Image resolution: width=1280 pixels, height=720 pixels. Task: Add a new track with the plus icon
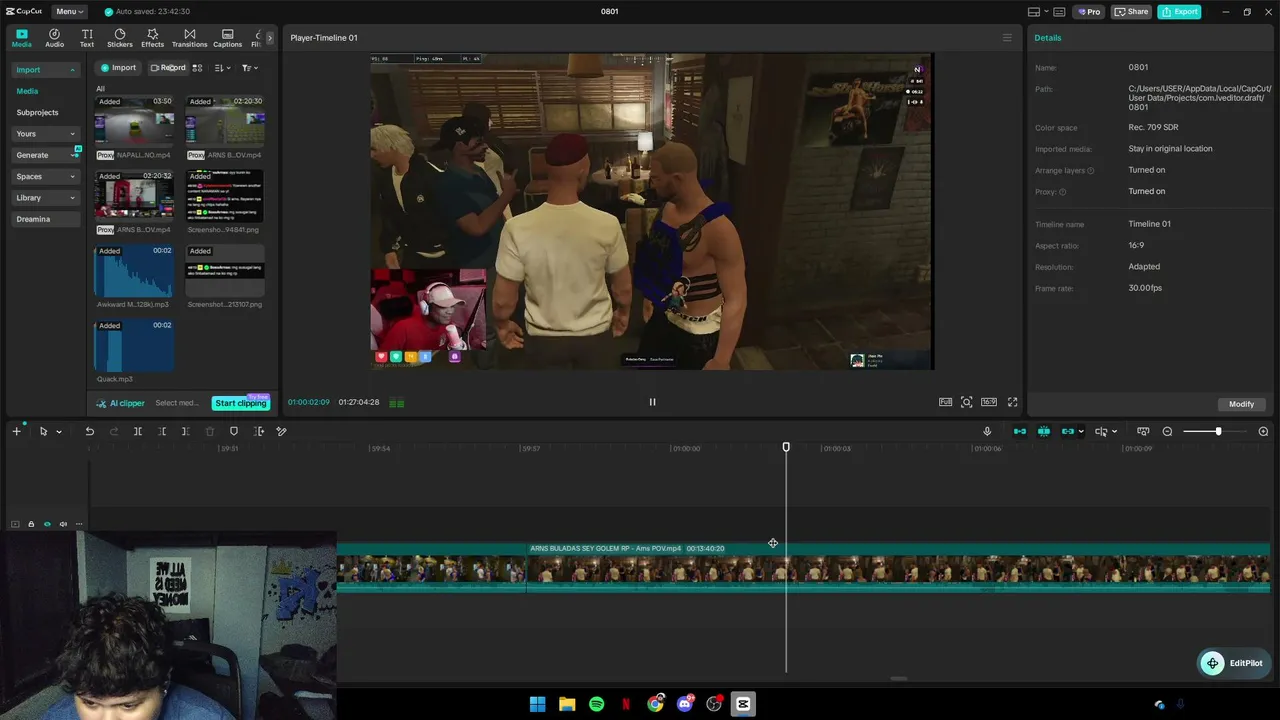16,431
